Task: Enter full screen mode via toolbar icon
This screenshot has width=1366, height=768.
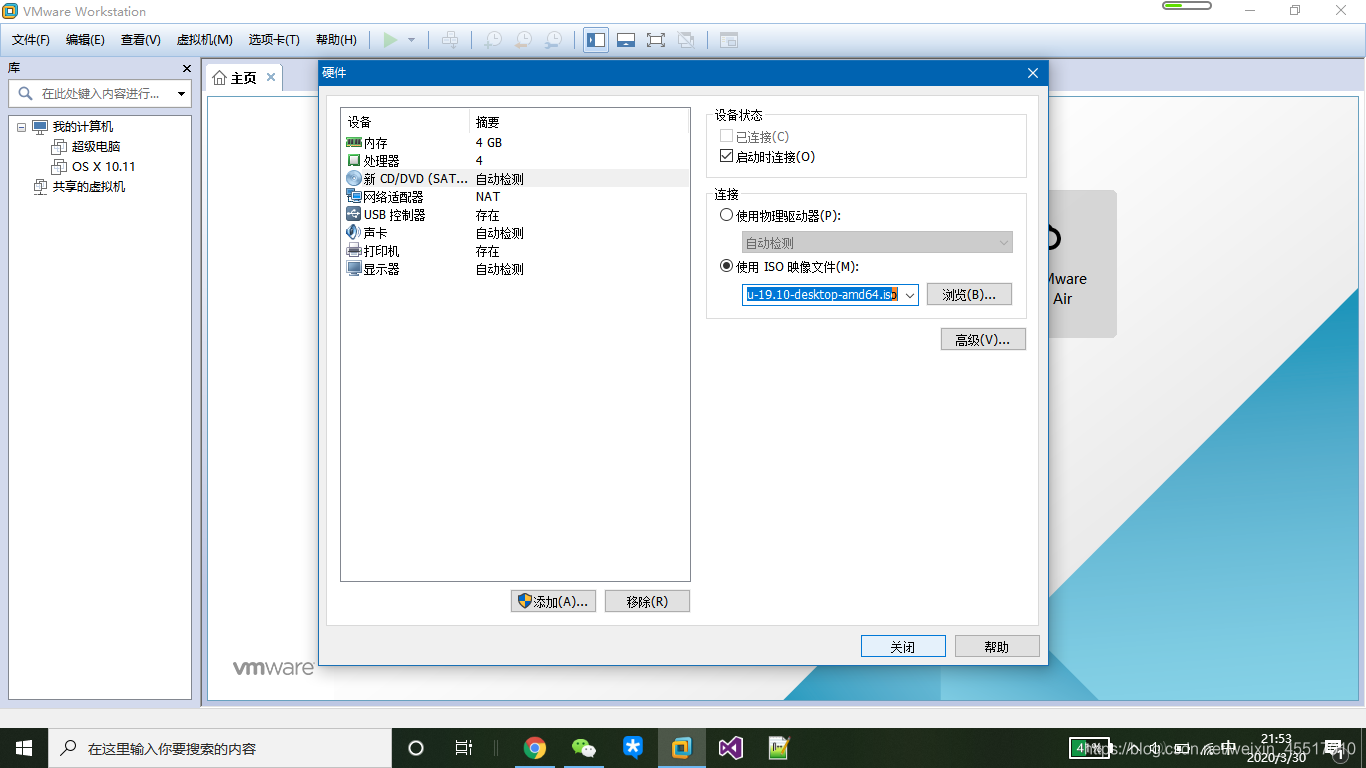Action: point(656,40)
